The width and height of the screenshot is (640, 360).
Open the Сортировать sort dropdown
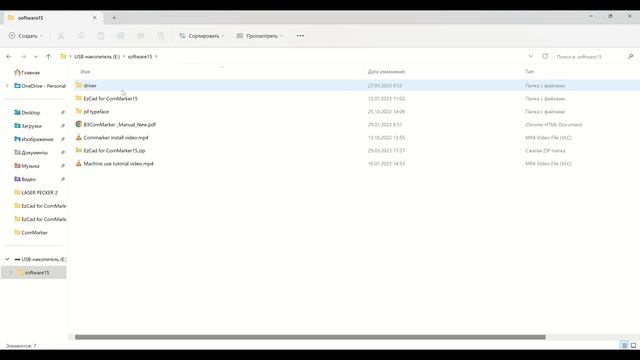pos(202,36)
